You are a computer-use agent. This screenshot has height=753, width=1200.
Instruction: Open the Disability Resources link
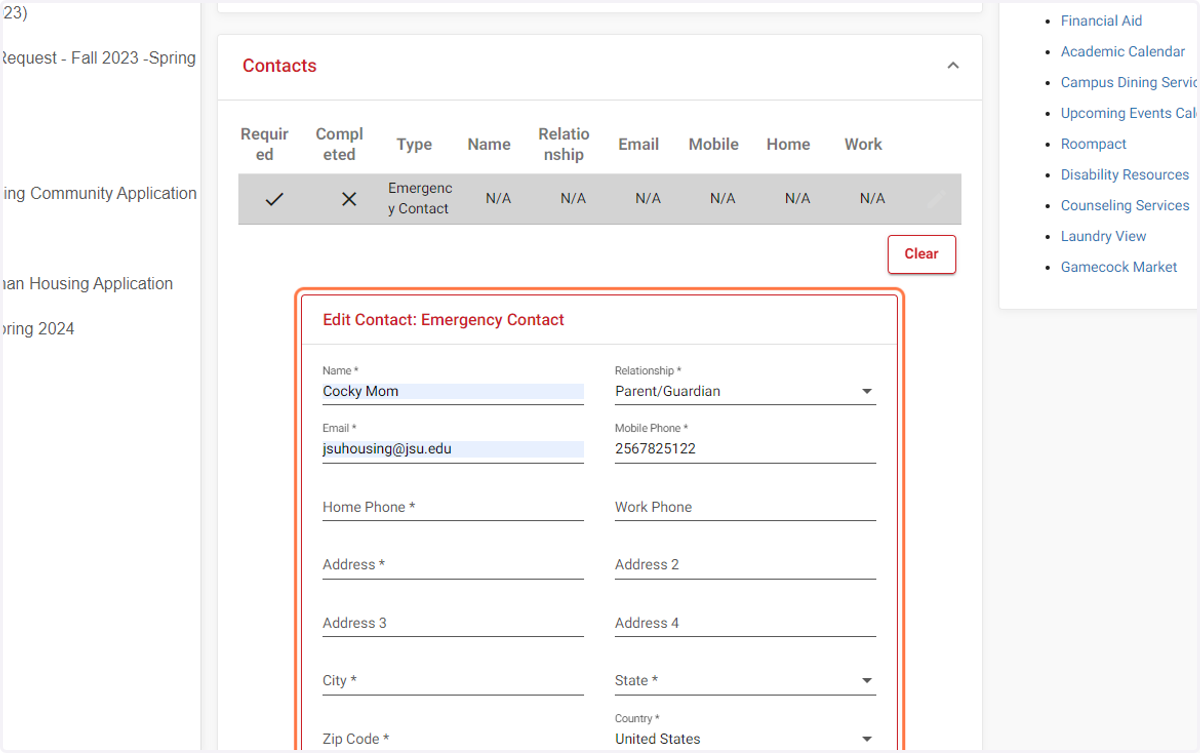(x=1125, y=175)
